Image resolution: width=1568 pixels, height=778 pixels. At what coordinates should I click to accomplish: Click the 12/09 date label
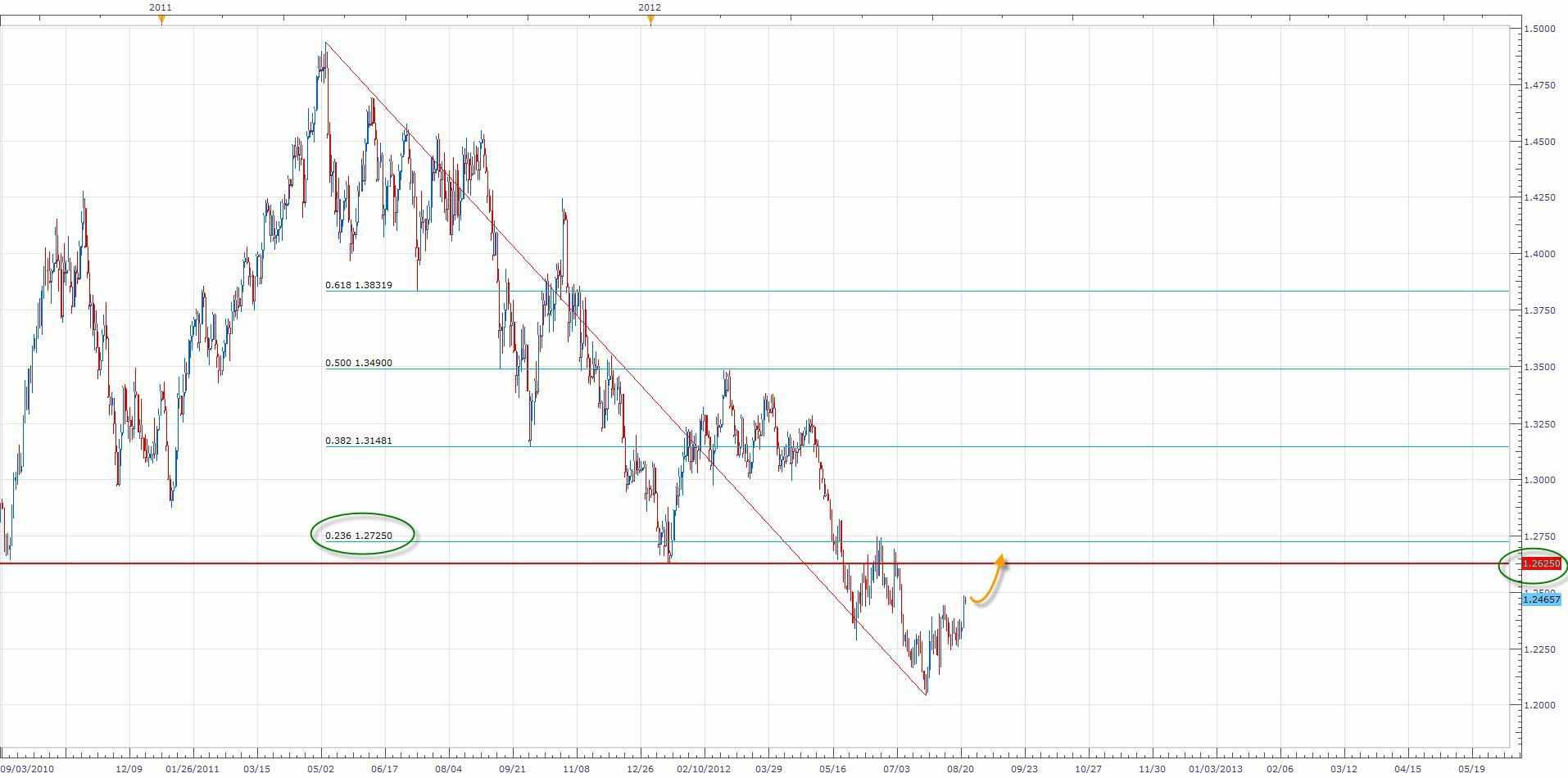129,769
